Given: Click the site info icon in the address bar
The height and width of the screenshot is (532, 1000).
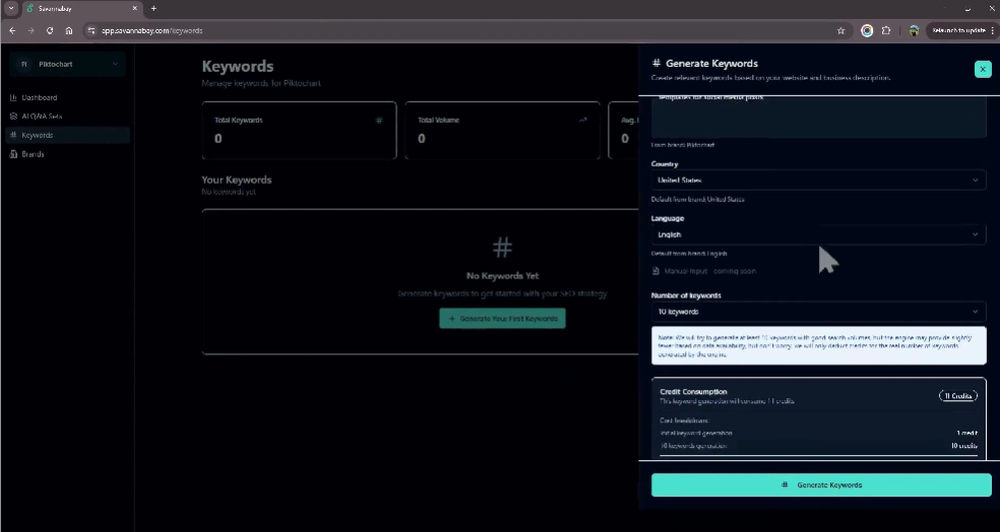Looking at the screenshot, I should tap(92, 31).
